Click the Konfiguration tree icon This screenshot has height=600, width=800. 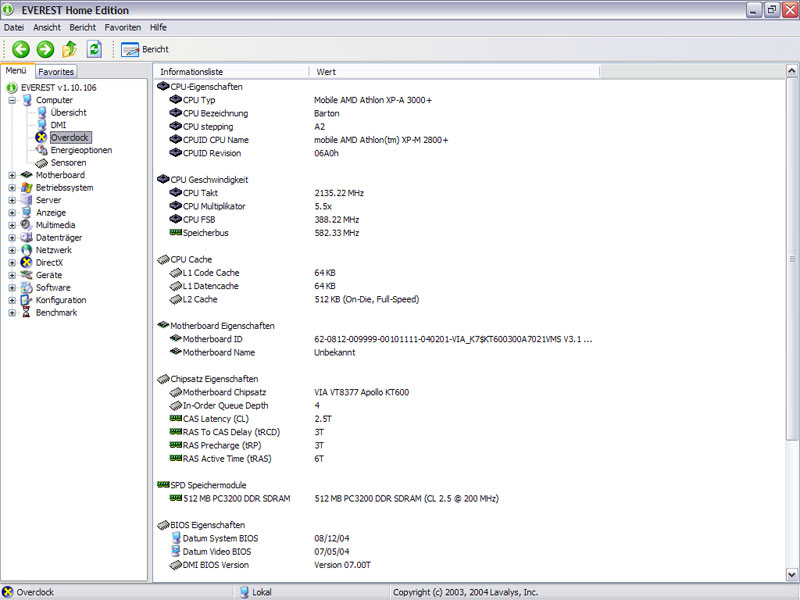[x=27, y=300]
